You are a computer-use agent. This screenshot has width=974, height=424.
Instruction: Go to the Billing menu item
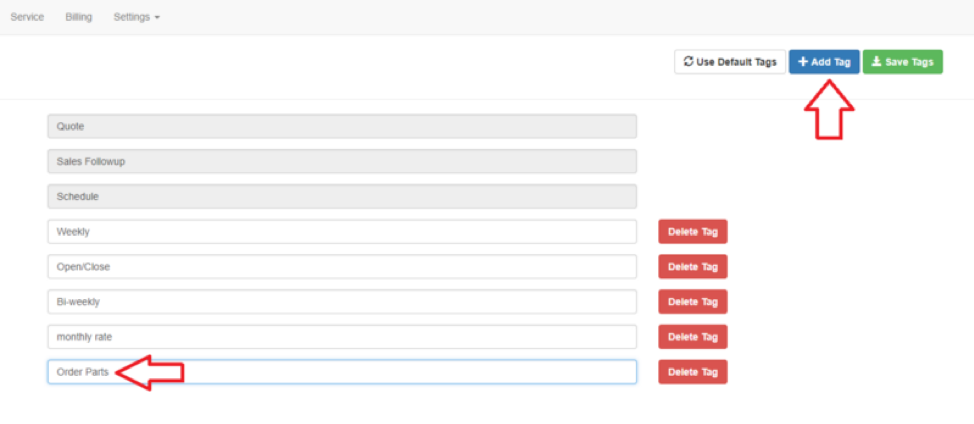click(x=79, y=17)
